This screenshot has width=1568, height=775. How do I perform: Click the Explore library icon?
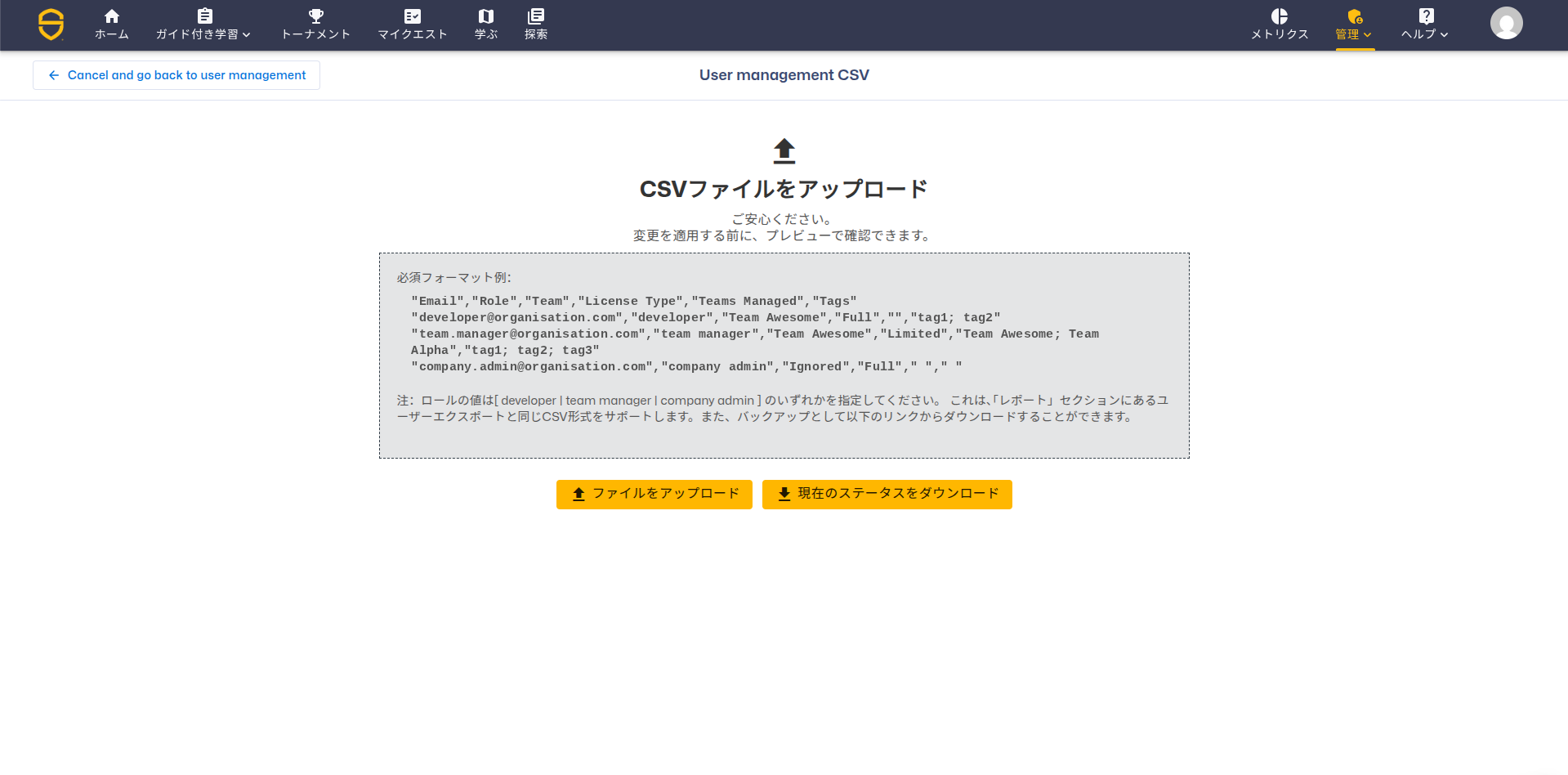[x=536, y=16]
